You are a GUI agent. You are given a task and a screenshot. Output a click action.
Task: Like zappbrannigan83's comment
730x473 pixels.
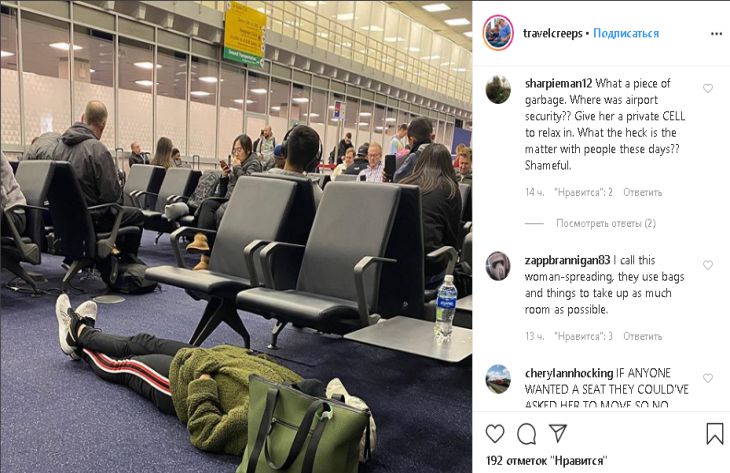click(708, 265)
